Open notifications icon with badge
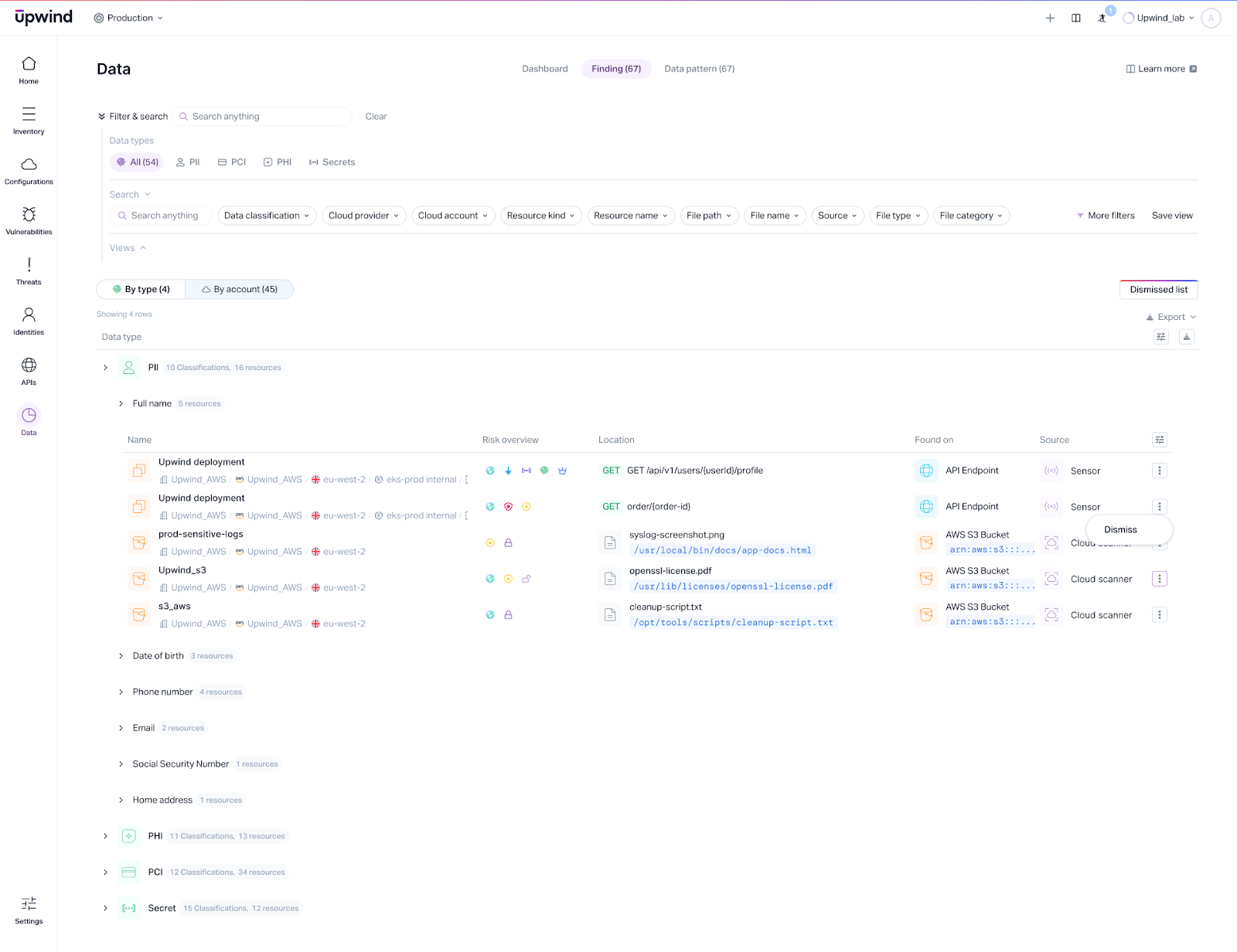The image size is (1237, 952). pos(1102,17)
